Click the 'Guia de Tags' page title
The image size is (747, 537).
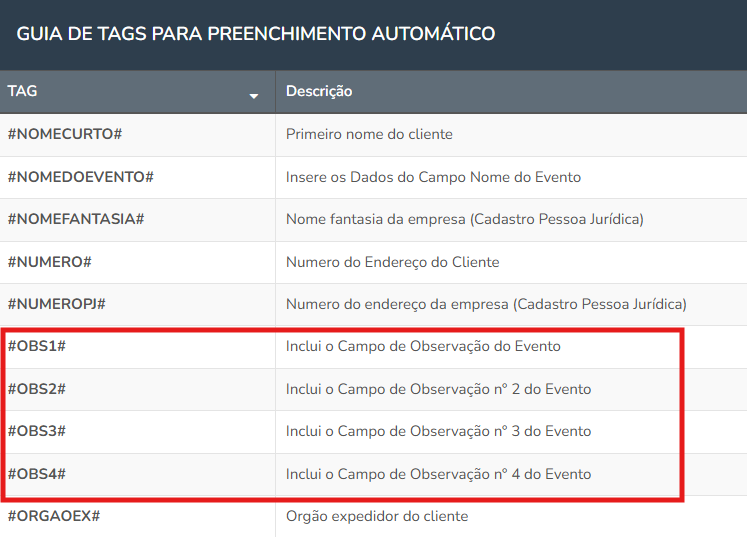point(256,34)
